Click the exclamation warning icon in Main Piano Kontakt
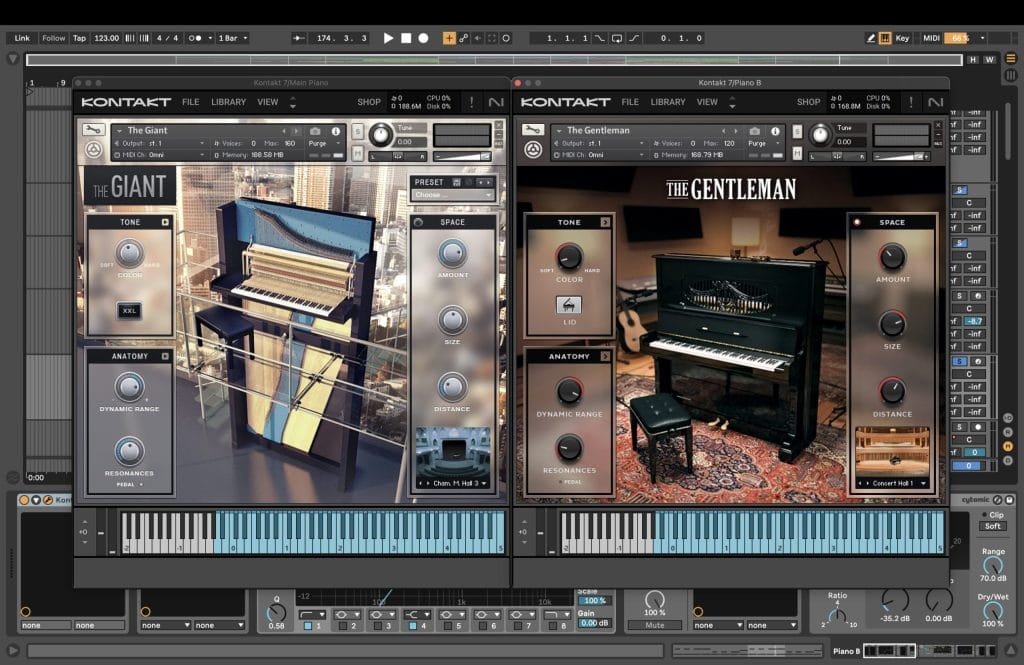The image size is (1024, 665). [472, 102]
